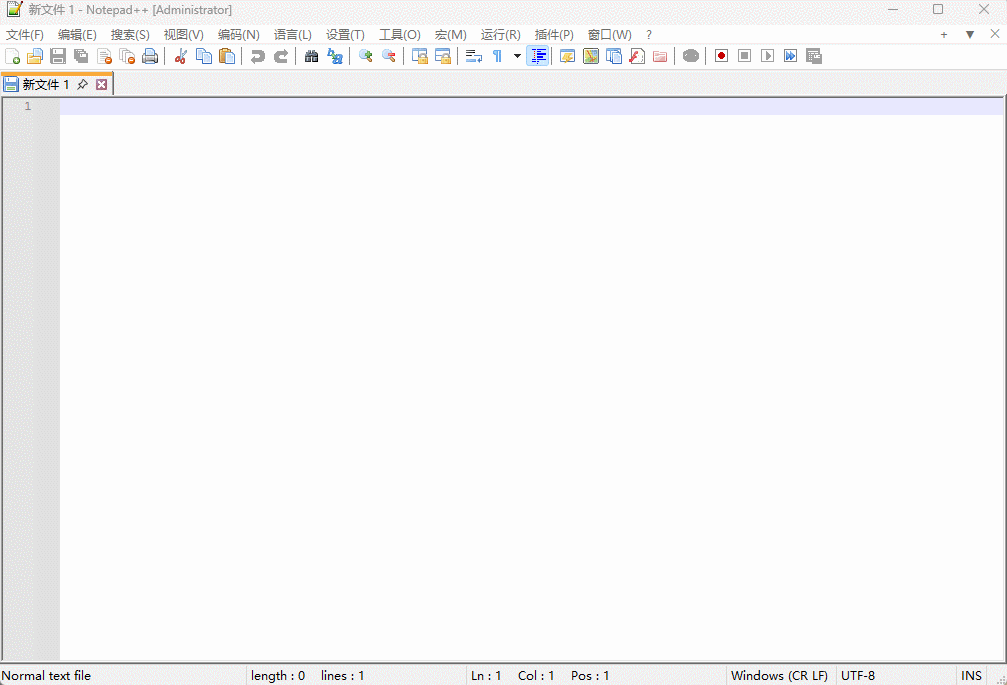
Task: Open the 语言(L) language menu
Action: point(292,35)
